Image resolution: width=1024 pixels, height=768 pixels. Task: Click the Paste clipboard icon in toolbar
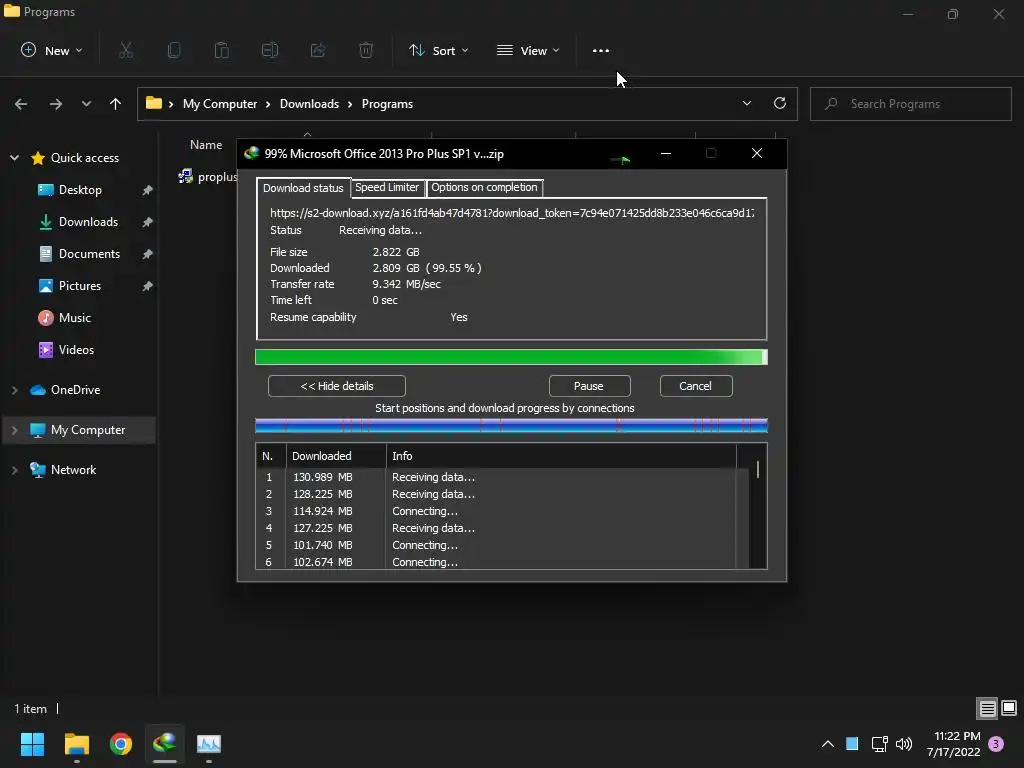point(222,50)
